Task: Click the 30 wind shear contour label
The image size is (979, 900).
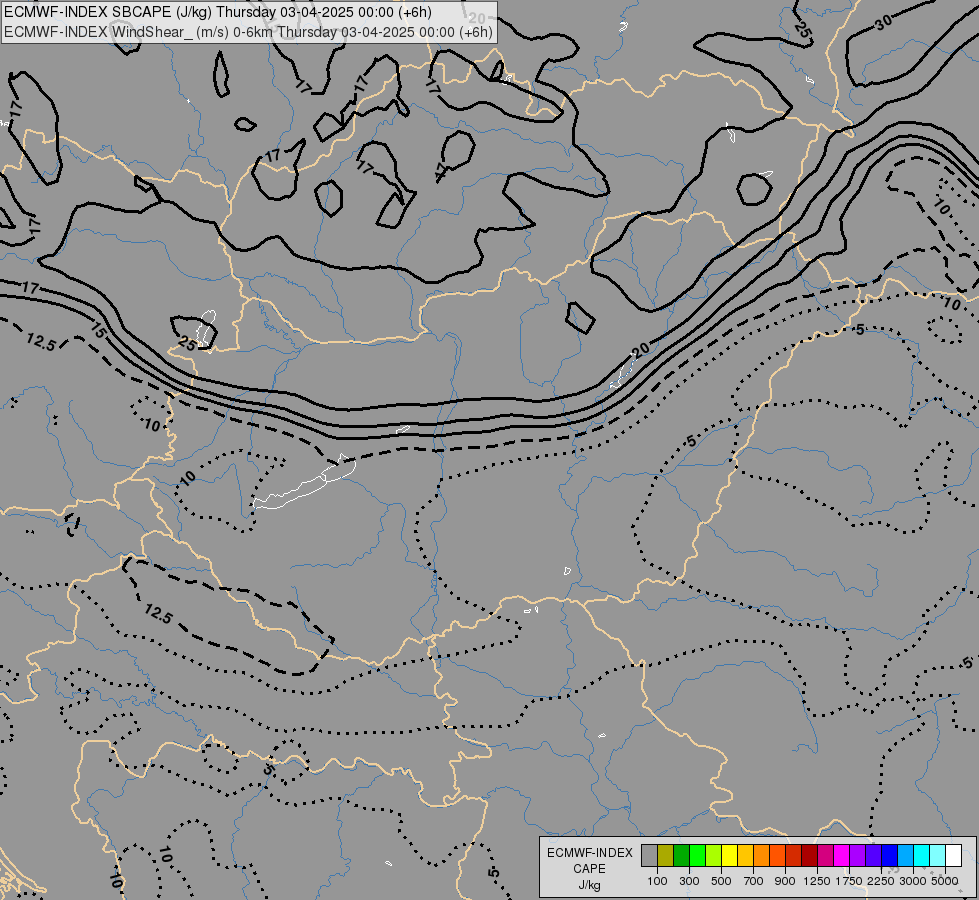Action: (x=883, y=23)
